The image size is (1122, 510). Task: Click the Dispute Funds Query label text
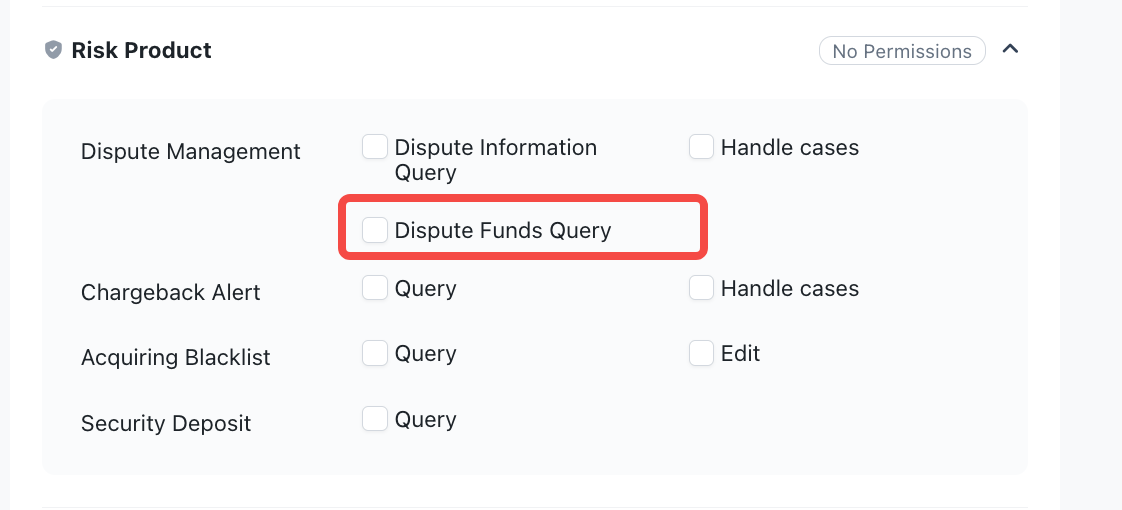503,230
